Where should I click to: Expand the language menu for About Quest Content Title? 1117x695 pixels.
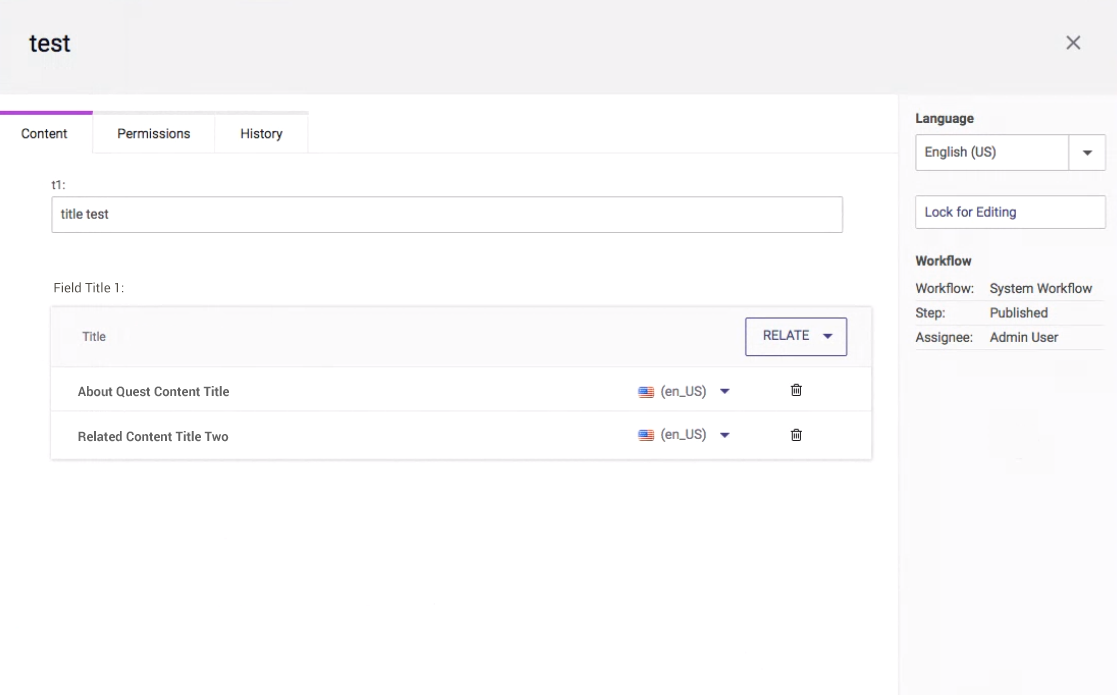724,390
